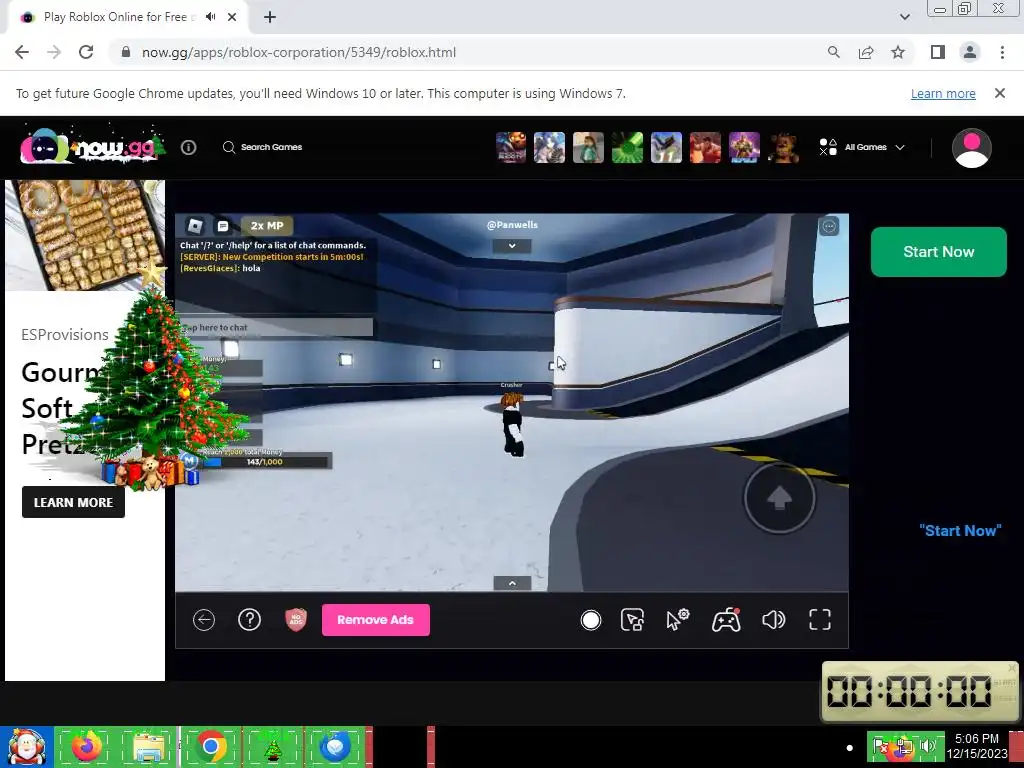
Task: Tap the chat input box in game
Action: [x=276, y=327]
